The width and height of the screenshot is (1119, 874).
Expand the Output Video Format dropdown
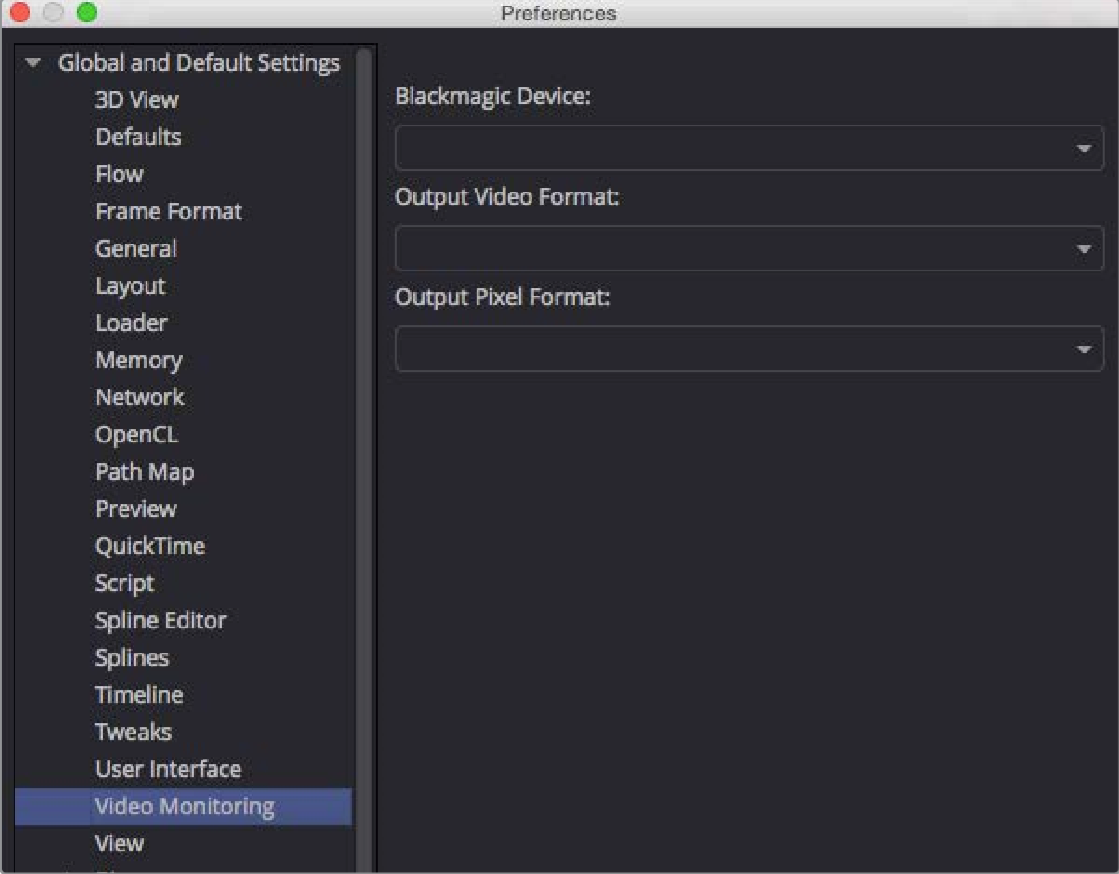(749, 248)
